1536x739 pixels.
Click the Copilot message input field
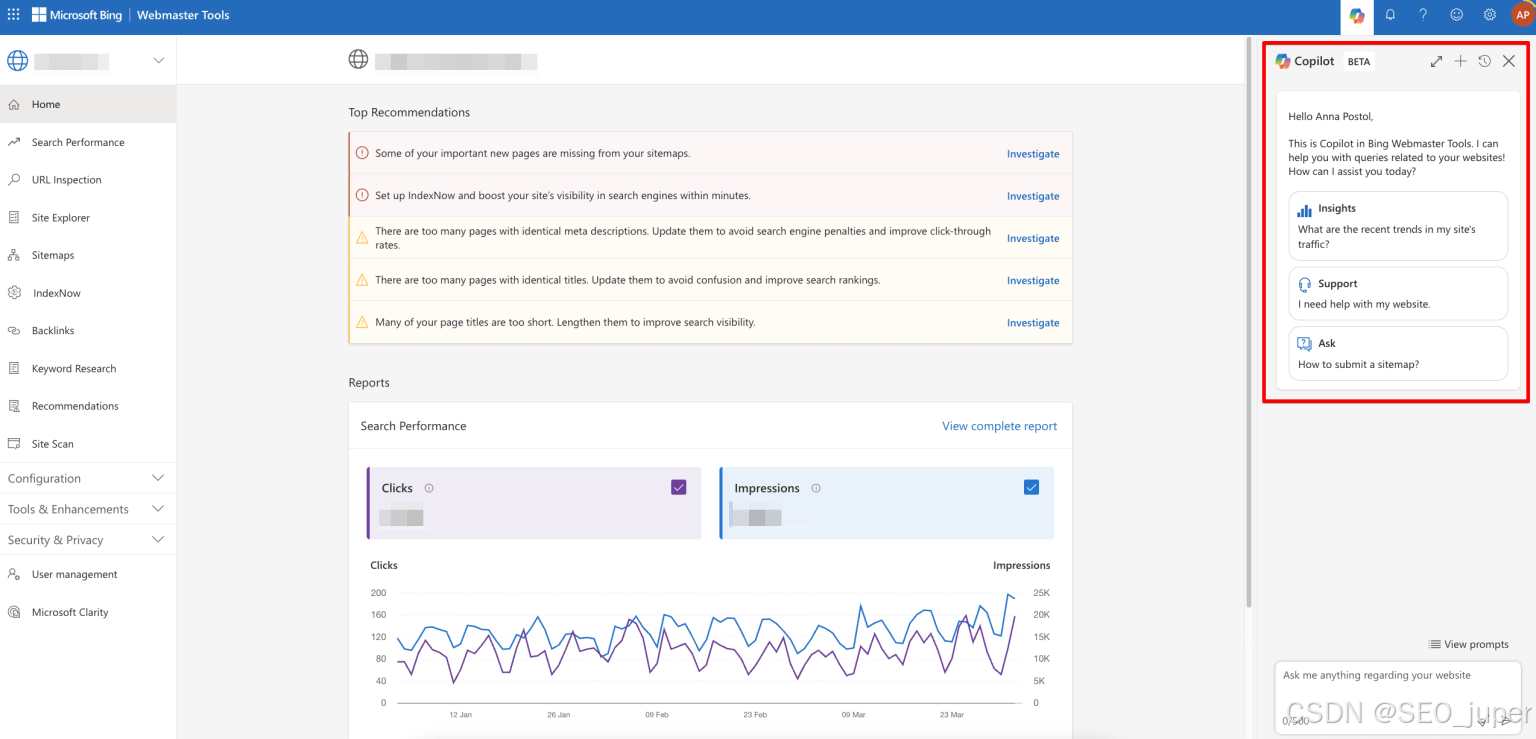(1397, 697)
